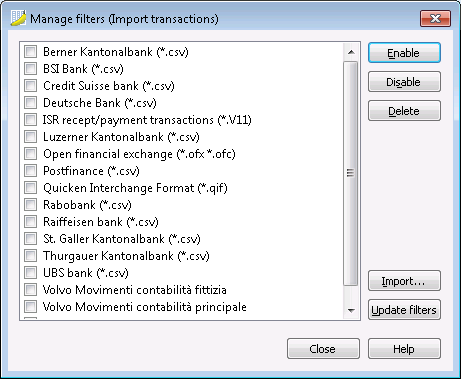Select Quicken Interchange Format list item
461x379 pixels.
click(135, 188)
